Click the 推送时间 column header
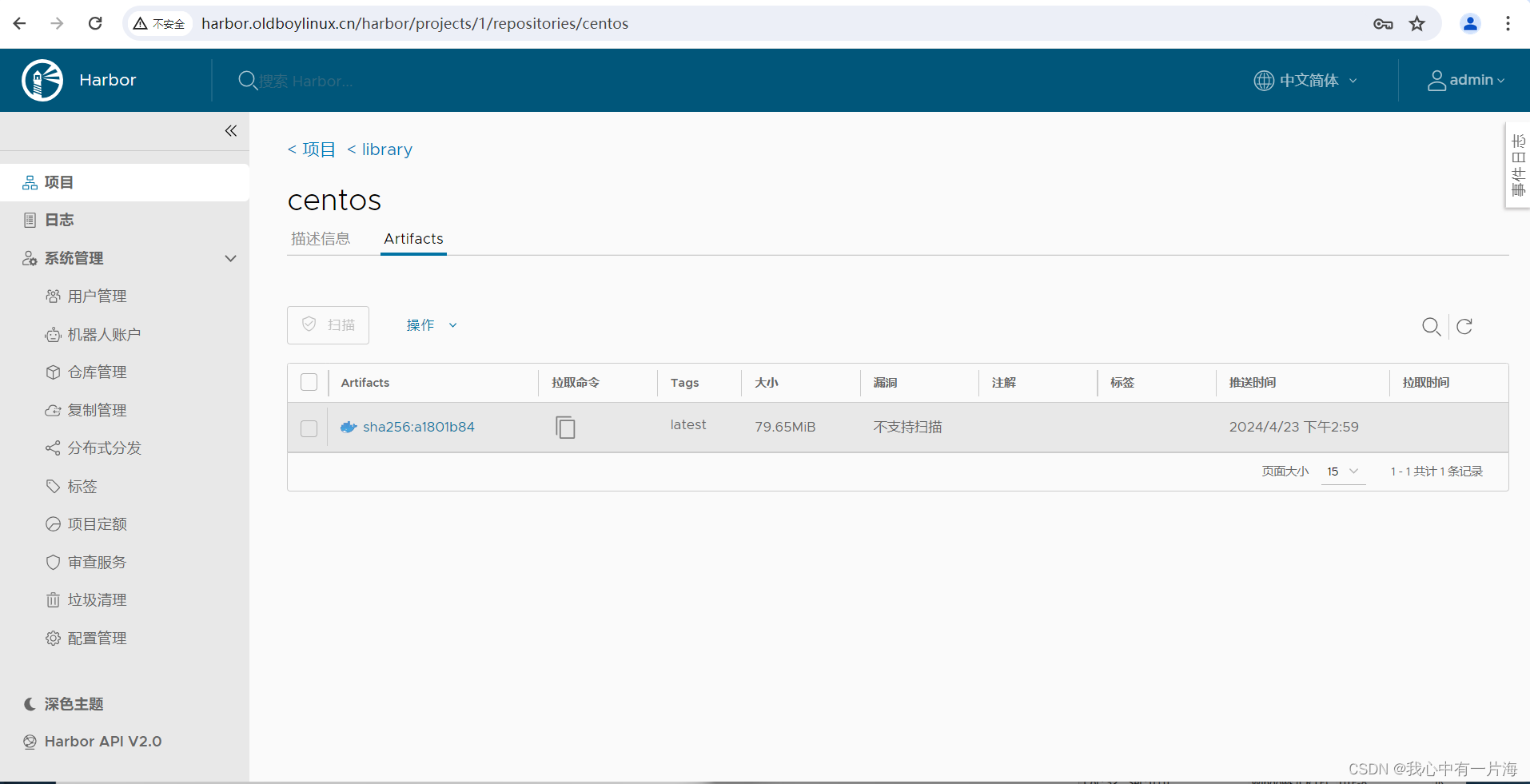Image resolution: width=1530 pixels, height=784 pixels. (x=1253, y=383)
